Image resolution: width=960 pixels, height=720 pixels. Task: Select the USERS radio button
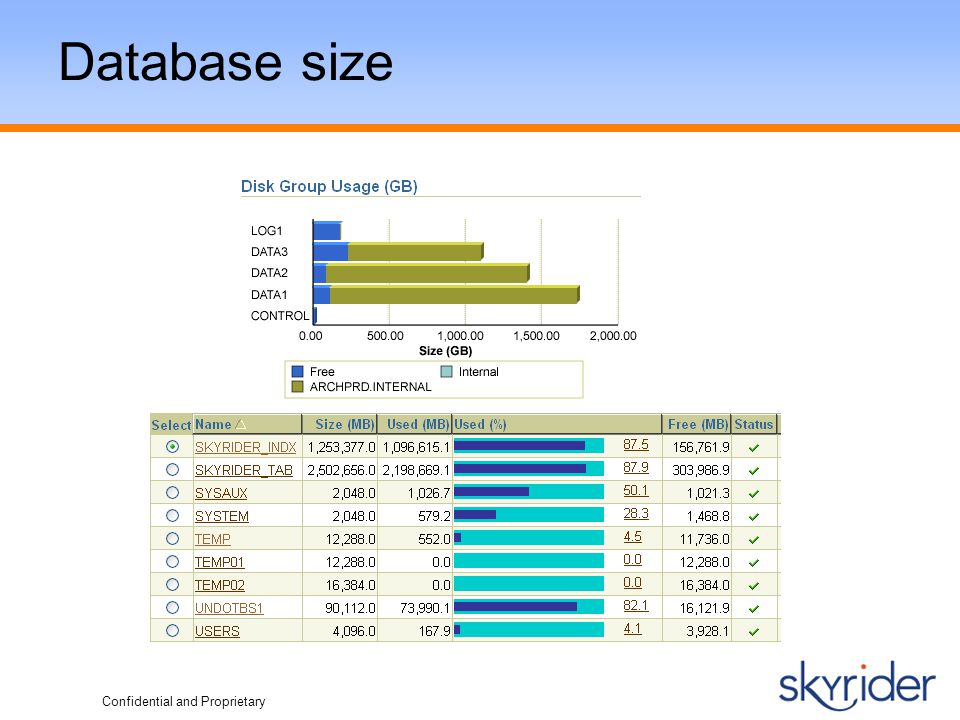172,631
